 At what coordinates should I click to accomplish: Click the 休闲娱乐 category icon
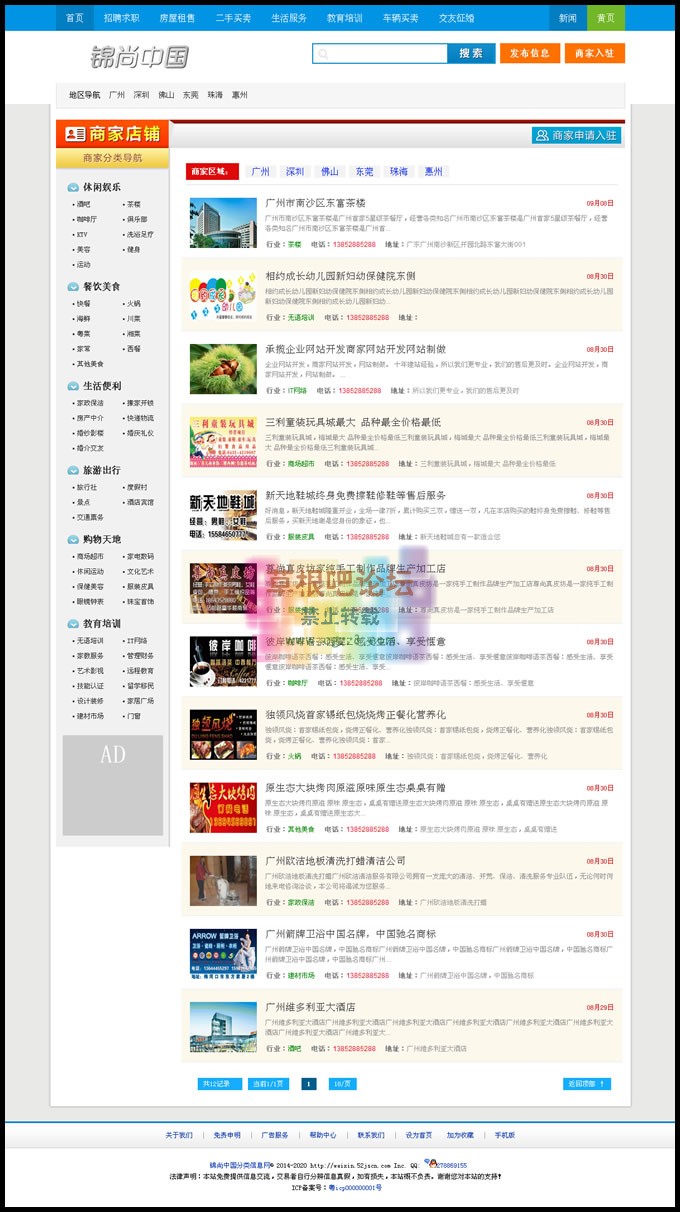73,187
